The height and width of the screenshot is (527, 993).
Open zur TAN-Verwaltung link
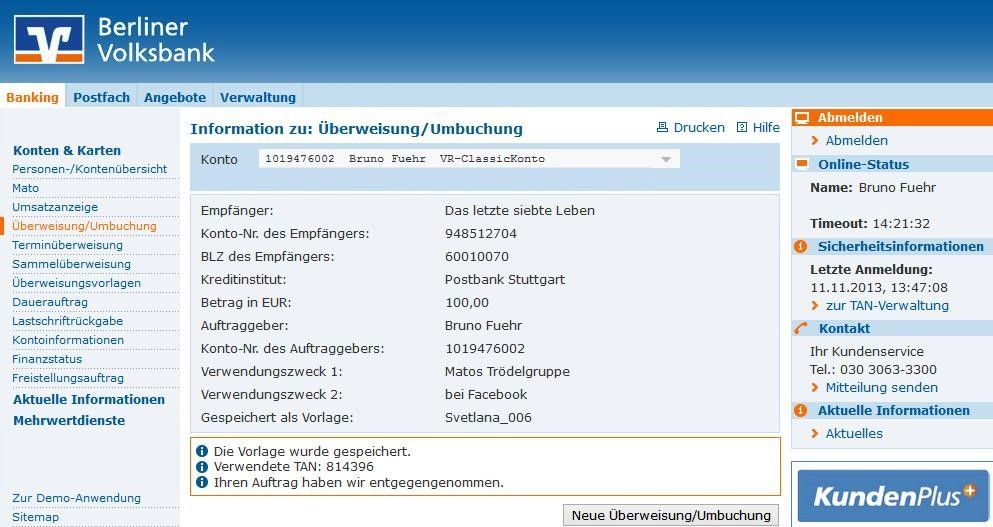tap(887, 306)
